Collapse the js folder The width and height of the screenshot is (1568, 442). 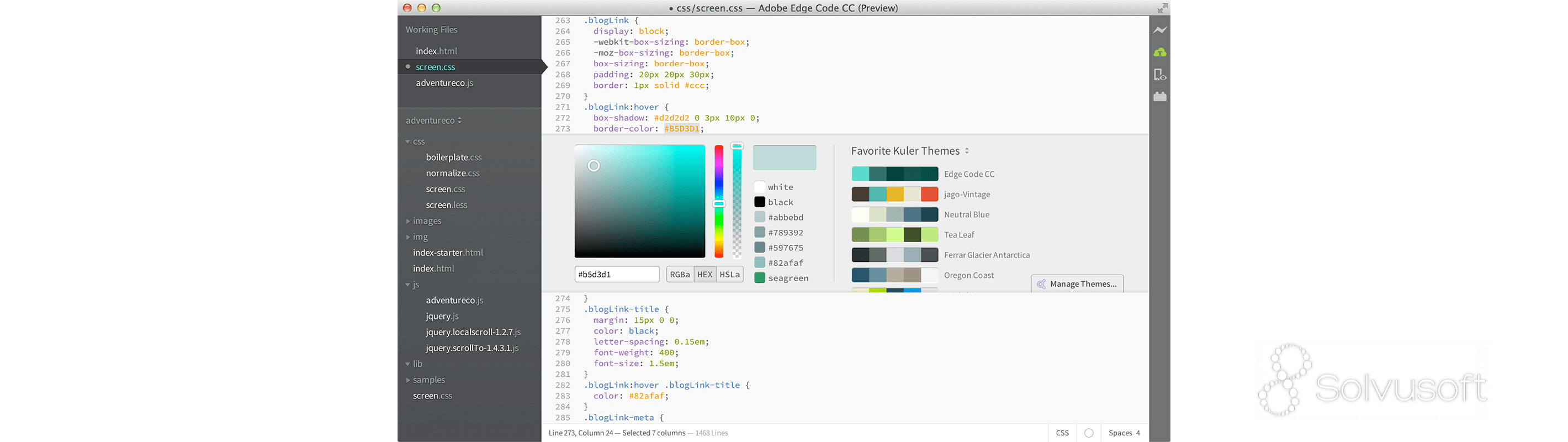408,285
